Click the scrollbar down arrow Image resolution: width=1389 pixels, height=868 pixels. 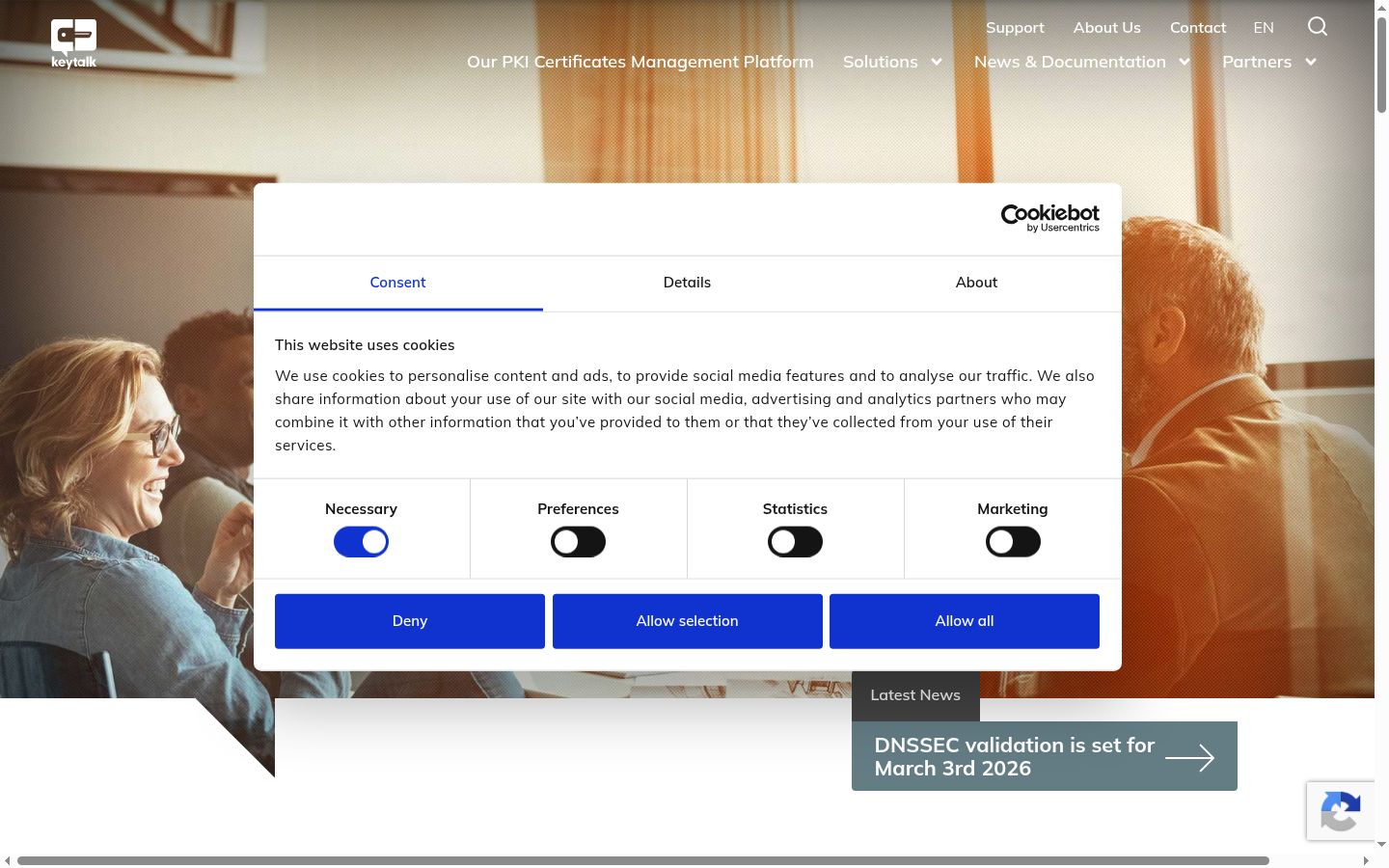(1381, 844)
